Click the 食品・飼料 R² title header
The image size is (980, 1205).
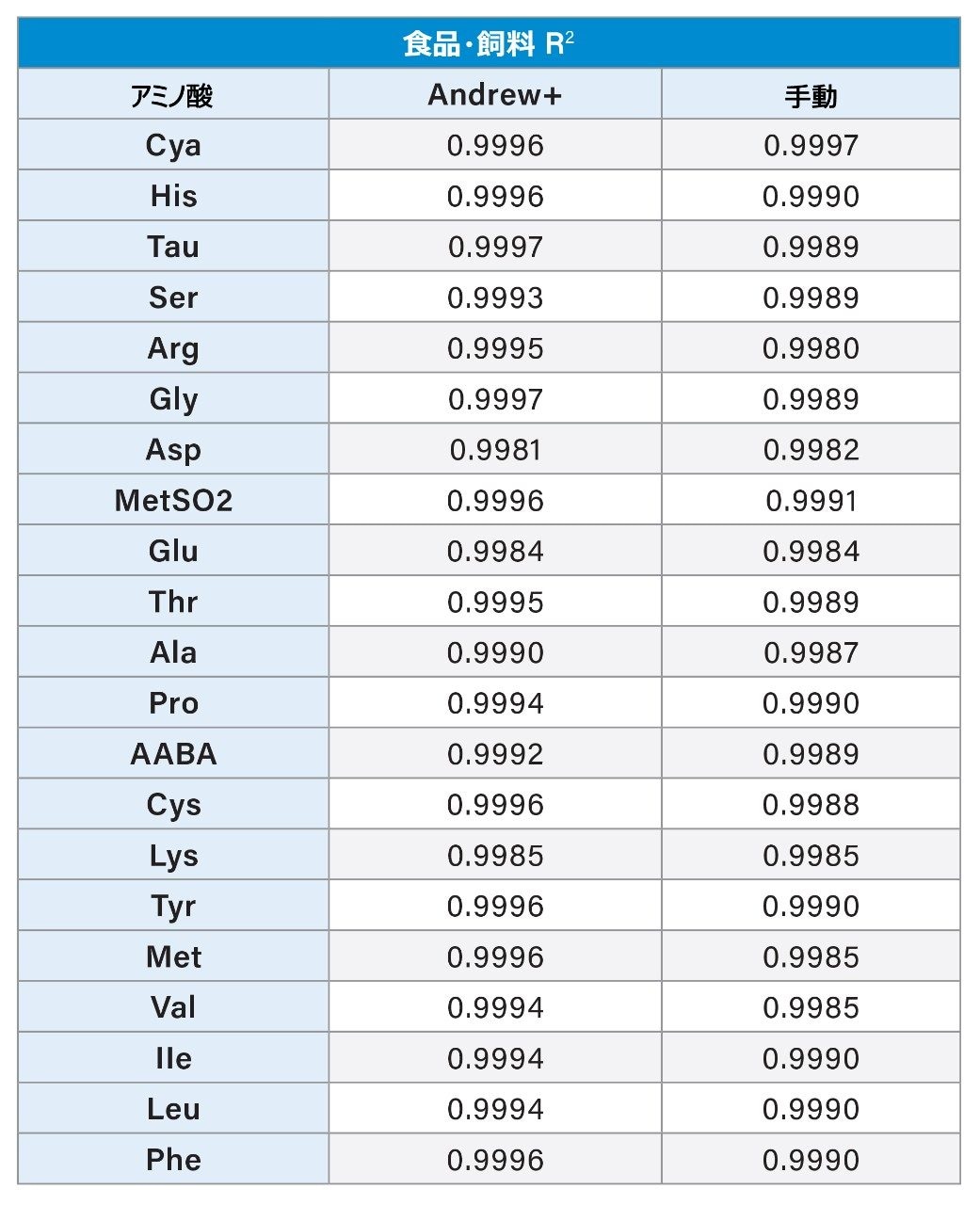tap(489, 43)
